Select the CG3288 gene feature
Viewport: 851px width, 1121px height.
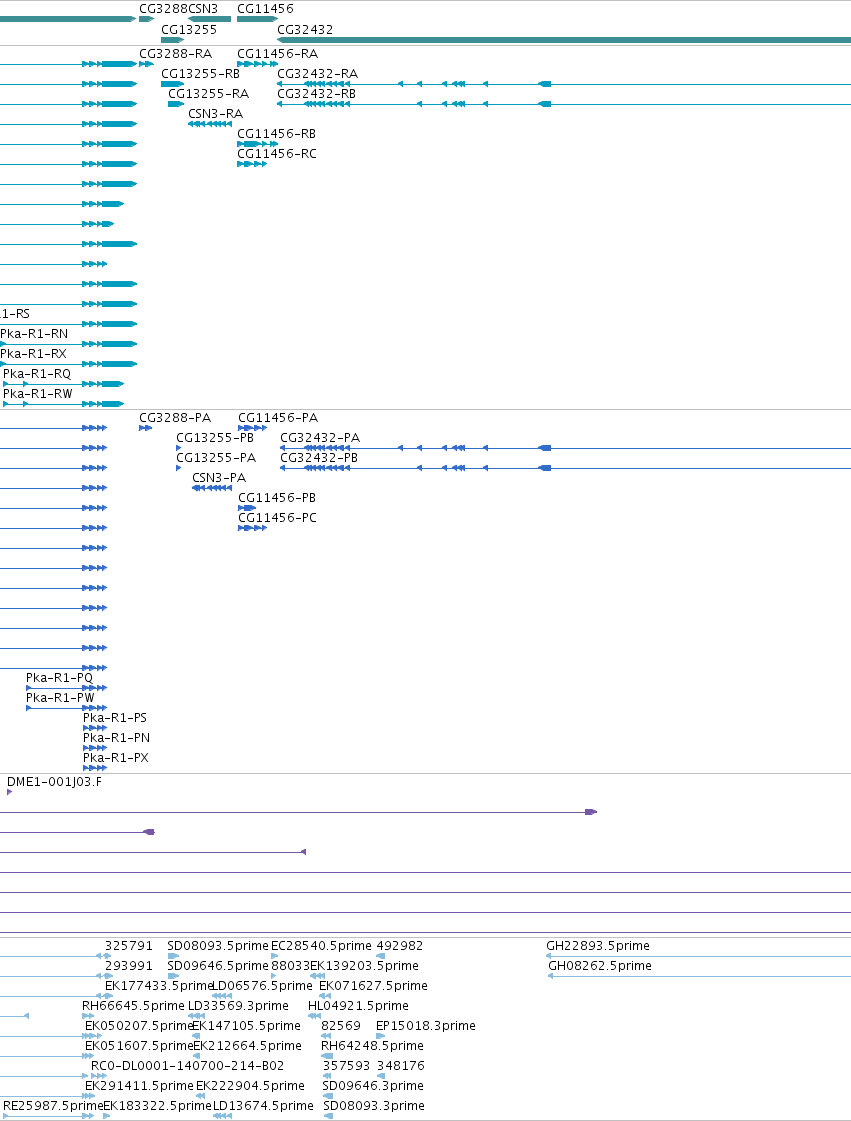146,19
